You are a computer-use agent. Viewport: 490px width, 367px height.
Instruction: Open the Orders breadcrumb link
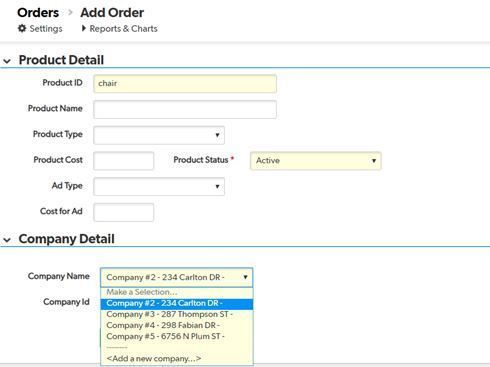click(38, 13)
